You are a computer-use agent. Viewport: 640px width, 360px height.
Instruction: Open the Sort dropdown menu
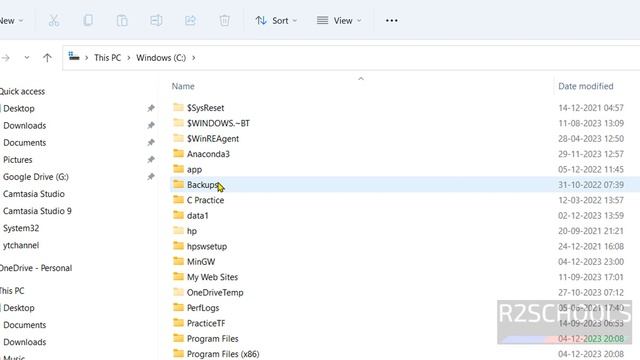coord(276,20)
